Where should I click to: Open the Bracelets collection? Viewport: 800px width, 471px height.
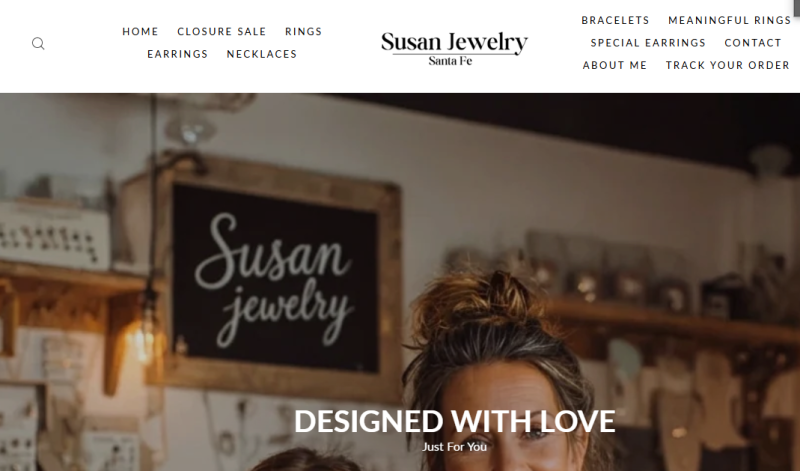[x=615, y=20]
